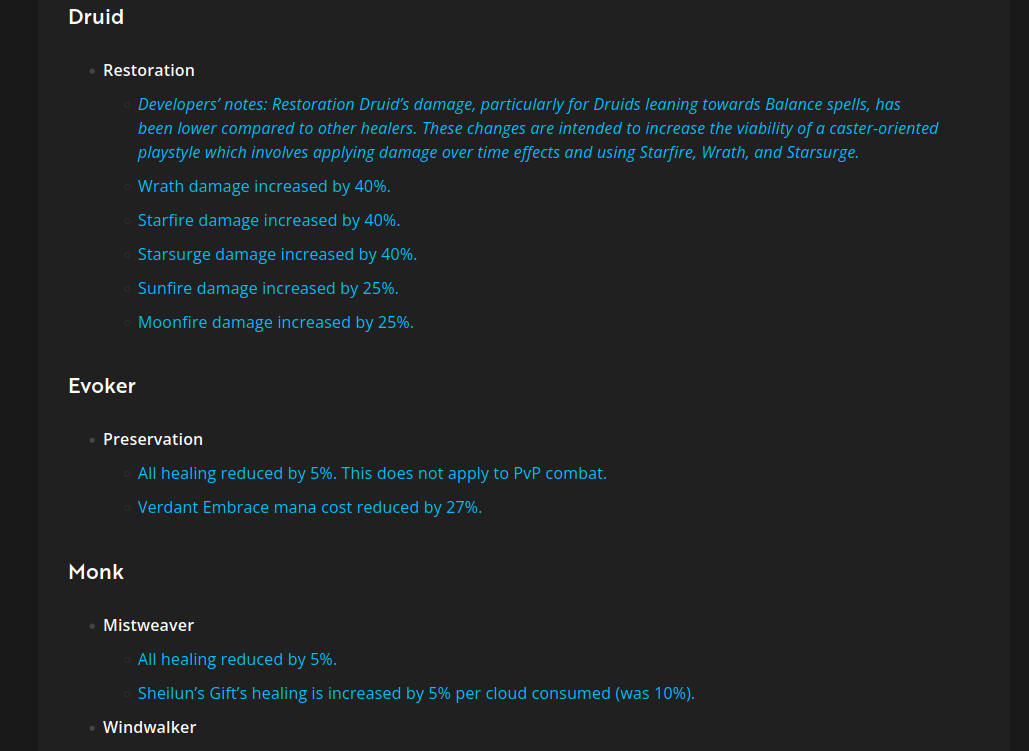Screen dimensions: 1029x751
Task: Click the Evoker class heading
Action: tap(102, 386)
